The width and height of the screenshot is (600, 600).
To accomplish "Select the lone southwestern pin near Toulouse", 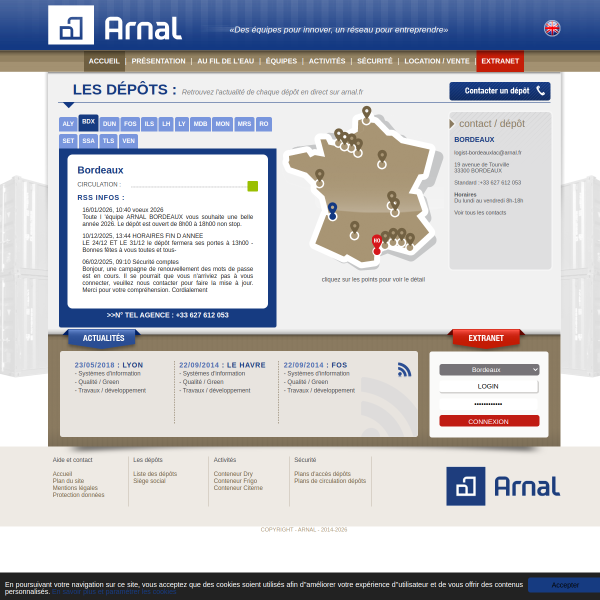I will click(354, 230).
